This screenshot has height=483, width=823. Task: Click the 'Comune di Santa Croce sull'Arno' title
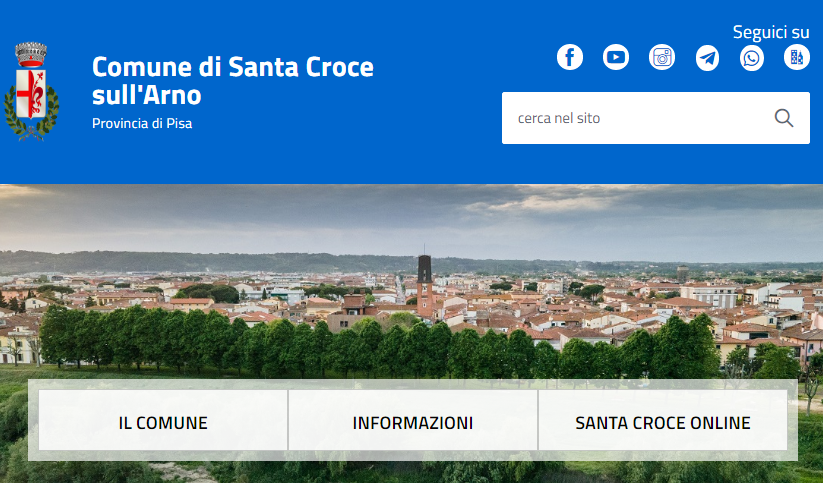coord(232,81)
